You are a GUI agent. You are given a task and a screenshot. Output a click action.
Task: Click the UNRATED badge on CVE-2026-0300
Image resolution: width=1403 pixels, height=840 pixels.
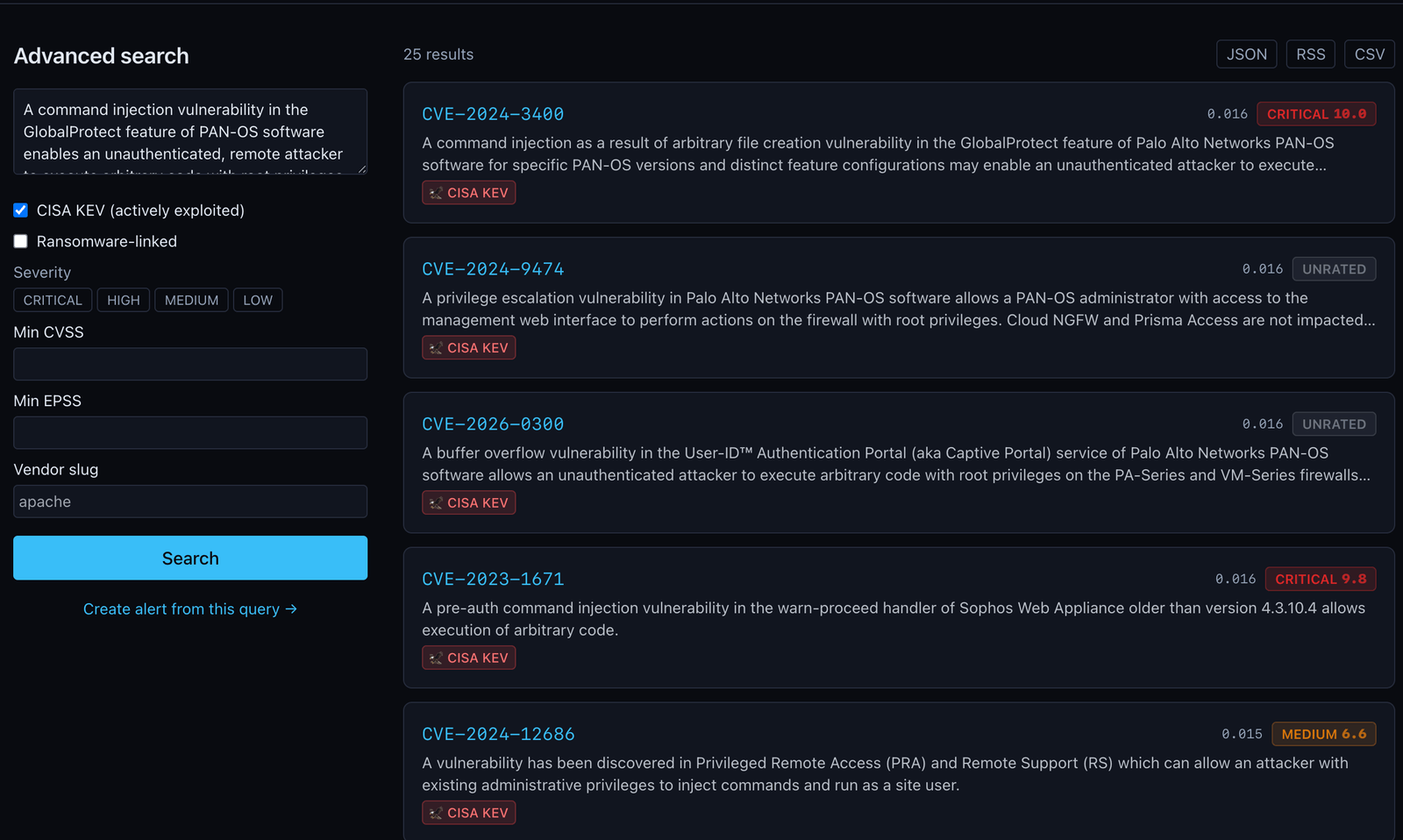[x=1334, y=424]
